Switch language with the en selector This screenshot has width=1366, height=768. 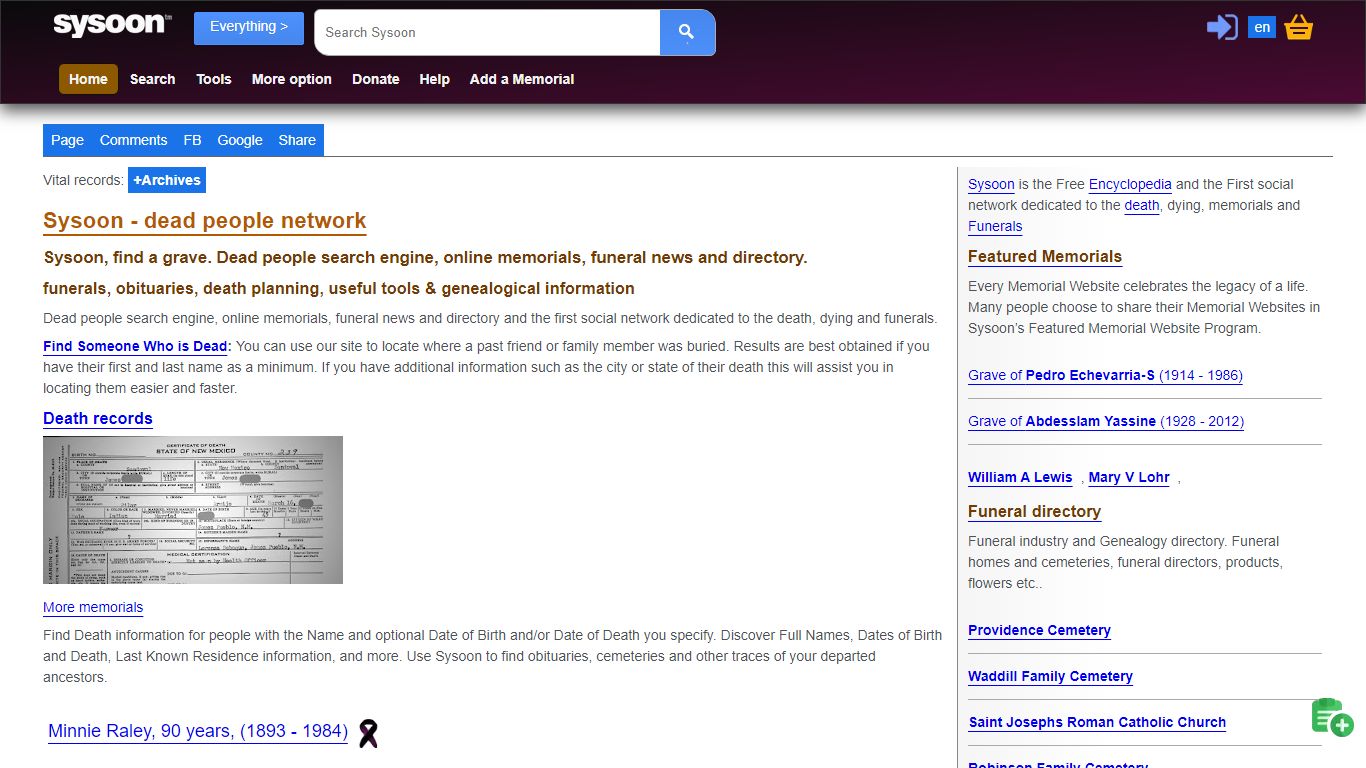click(1262, 27)
